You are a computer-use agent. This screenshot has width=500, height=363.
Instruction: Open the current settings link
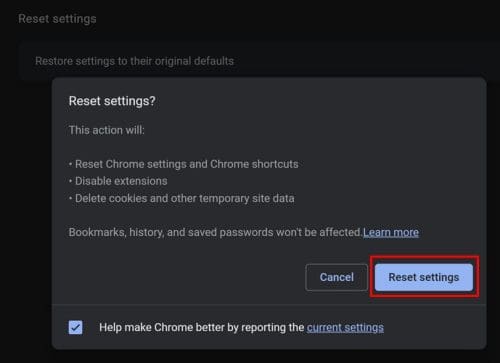tap(345, 328)
